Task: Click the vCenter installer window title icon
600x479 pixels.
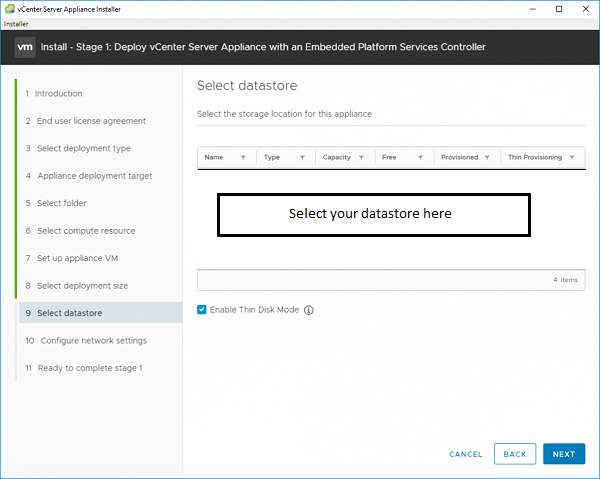Action: pos(10,9)
